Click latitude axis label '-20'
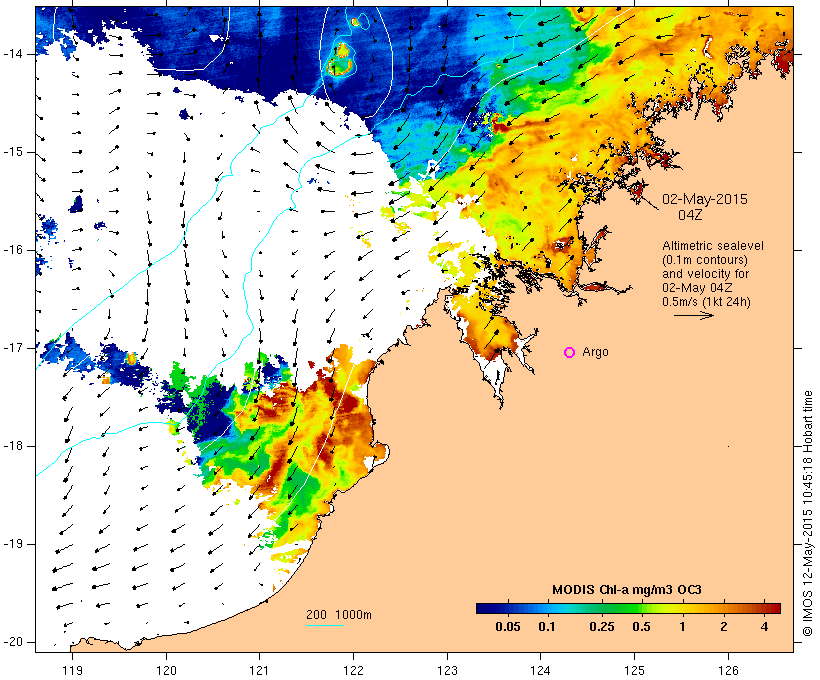Screen dimensions: 820x680 click(13, 642)
